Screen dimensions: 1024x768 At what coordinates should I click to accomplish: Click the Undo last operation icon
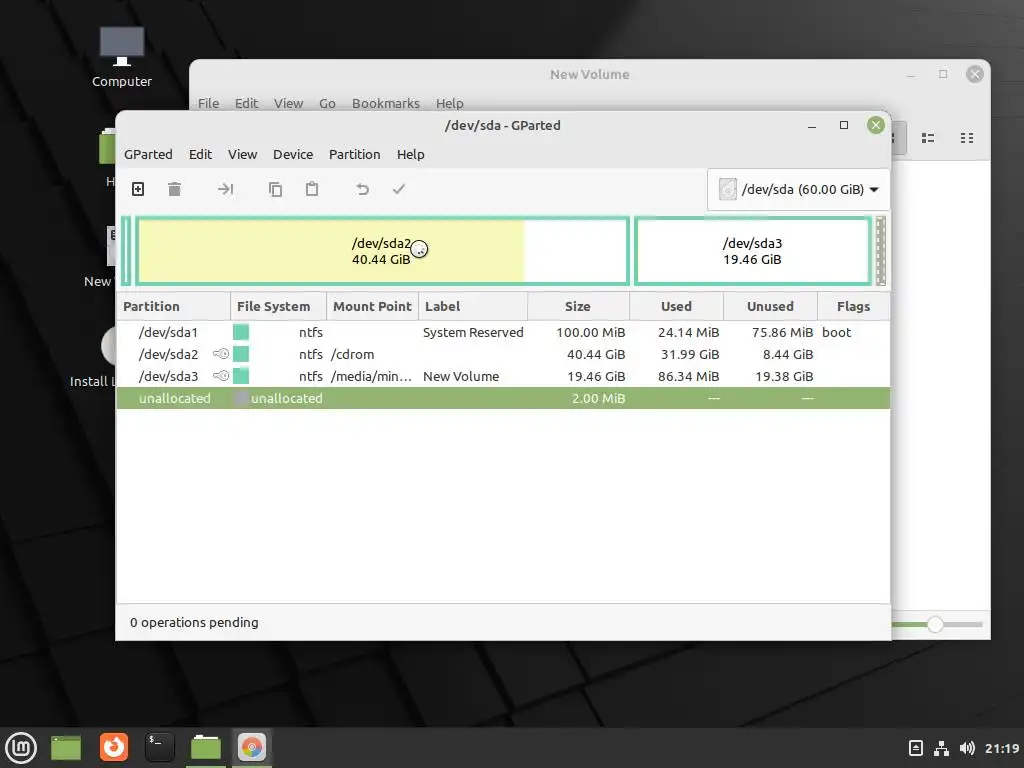pyautogui.click(x=362, y=189)
